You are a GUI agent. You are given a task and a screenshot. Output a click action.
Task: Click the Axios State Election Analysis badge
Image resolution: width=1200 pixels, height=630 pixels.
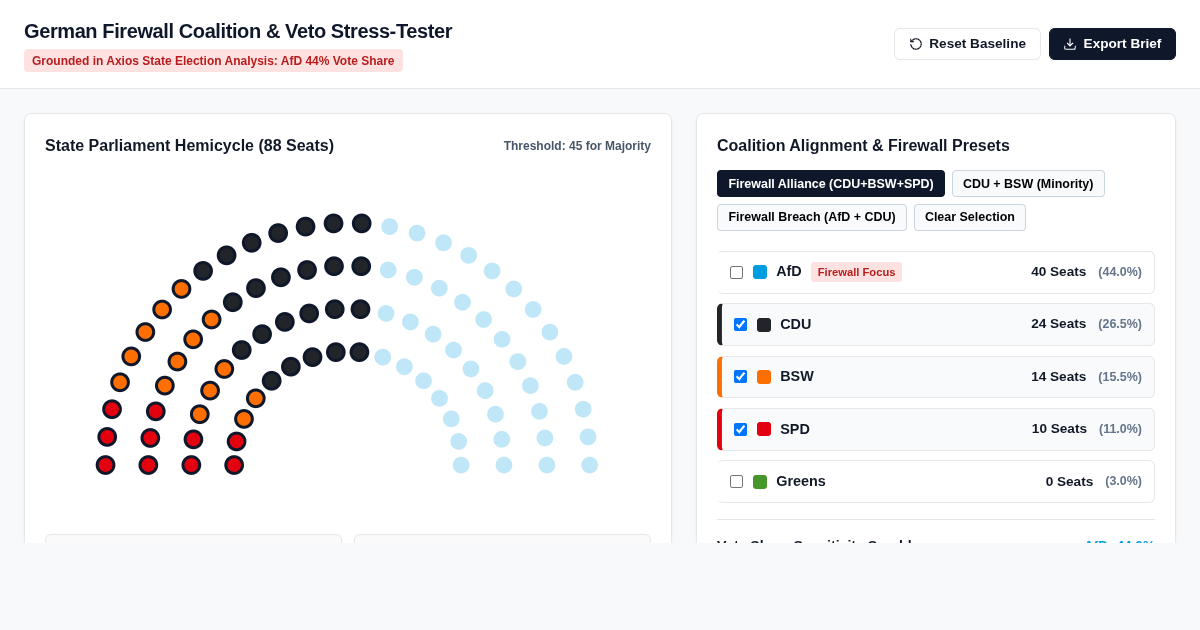[x=213, y=61]
